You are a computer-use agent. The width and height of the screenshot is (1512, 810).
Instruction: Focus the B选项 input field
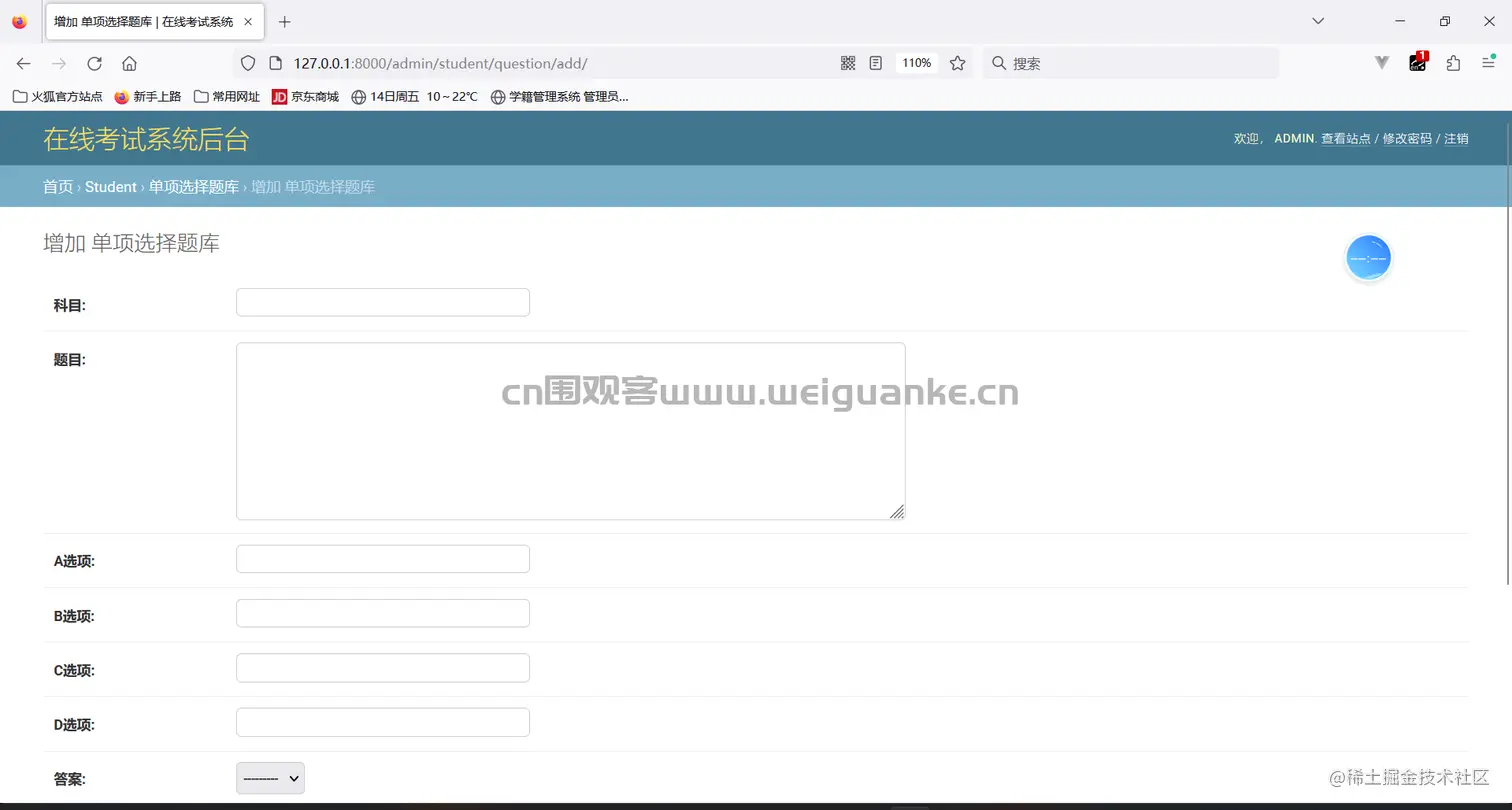point(383,613)
